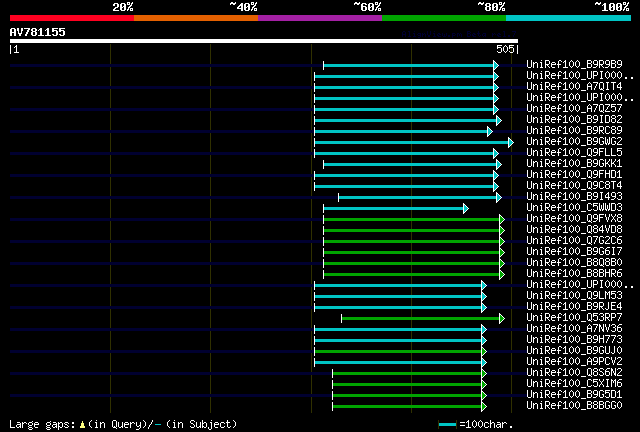This screenshot has width=640, height=432.
Task: Select the UniRef100_Q7G2C6 label
Action: click(x=574, y=240)
